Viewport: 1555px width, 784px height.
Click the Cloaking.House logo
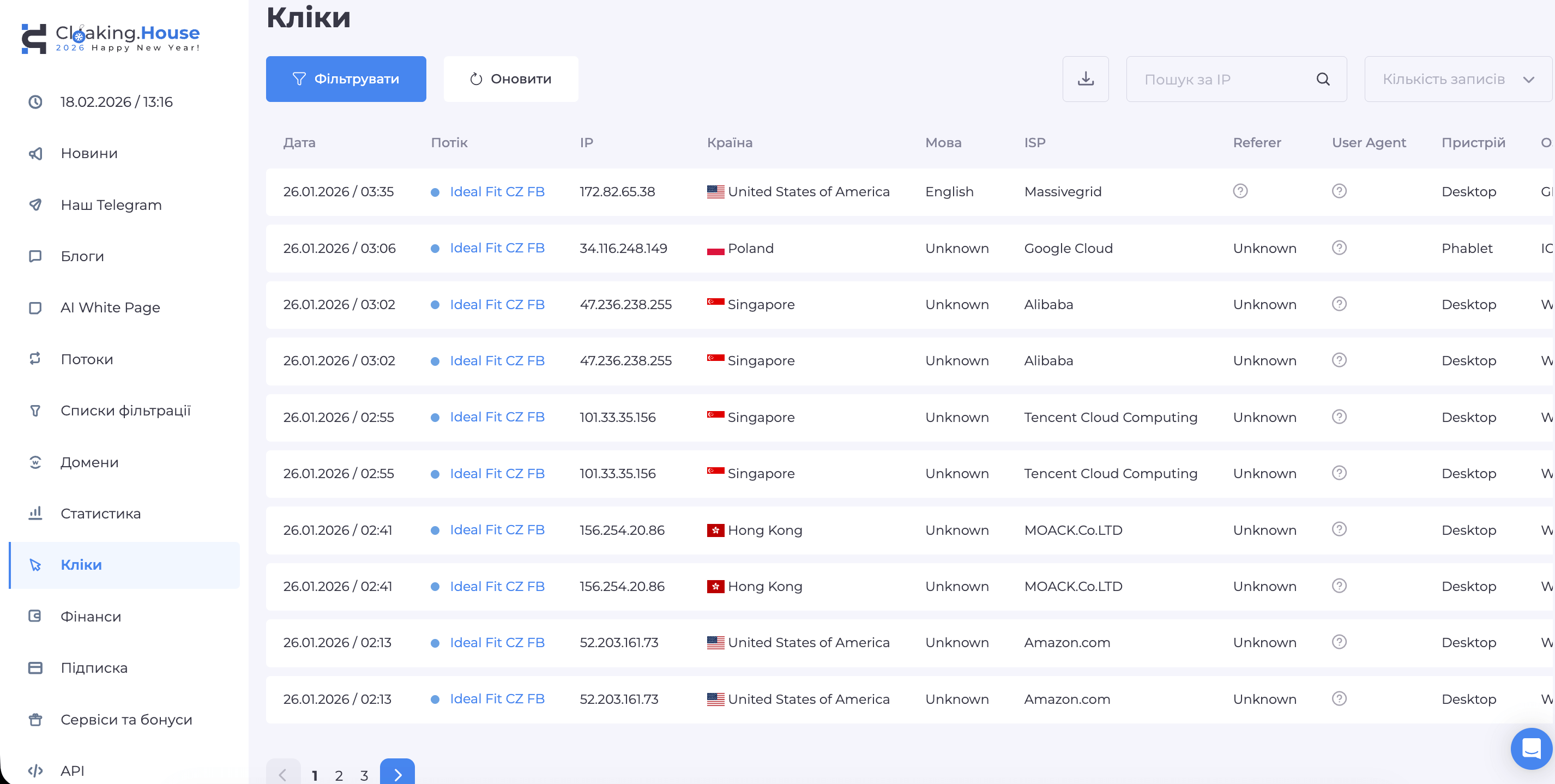111,38
